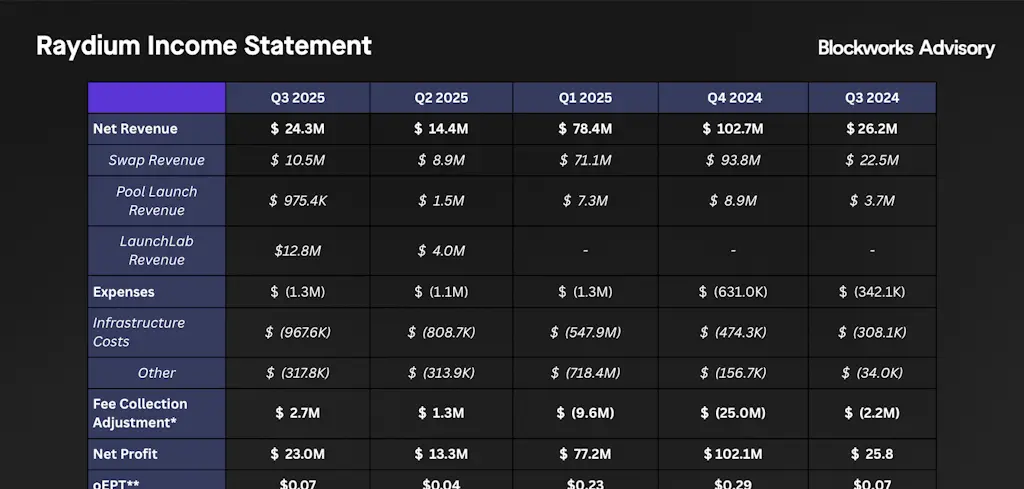This screenshot has height=489, width=1024.
Task: Select the Q1 2025 column header
Action: coord(585,98)
